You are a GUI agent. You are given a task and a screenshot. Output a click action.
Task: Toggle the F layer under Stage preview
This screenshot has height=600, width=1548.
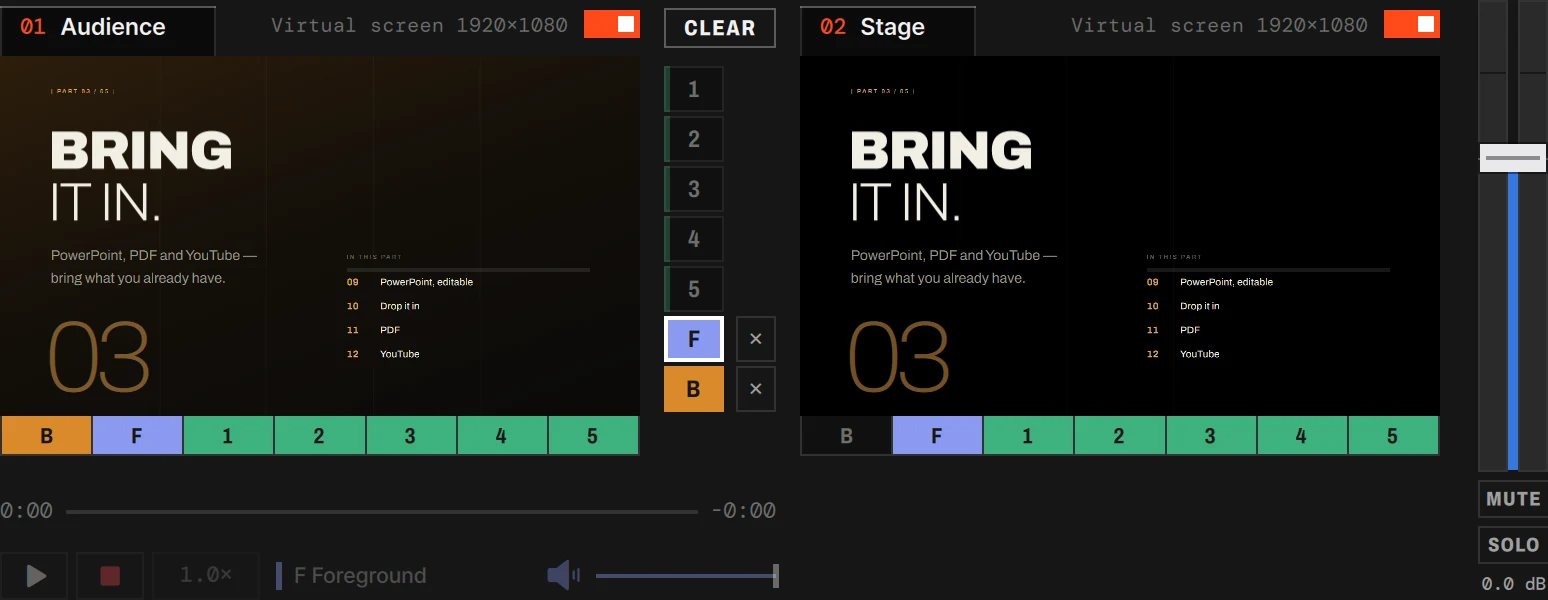(x=937, y=436)
